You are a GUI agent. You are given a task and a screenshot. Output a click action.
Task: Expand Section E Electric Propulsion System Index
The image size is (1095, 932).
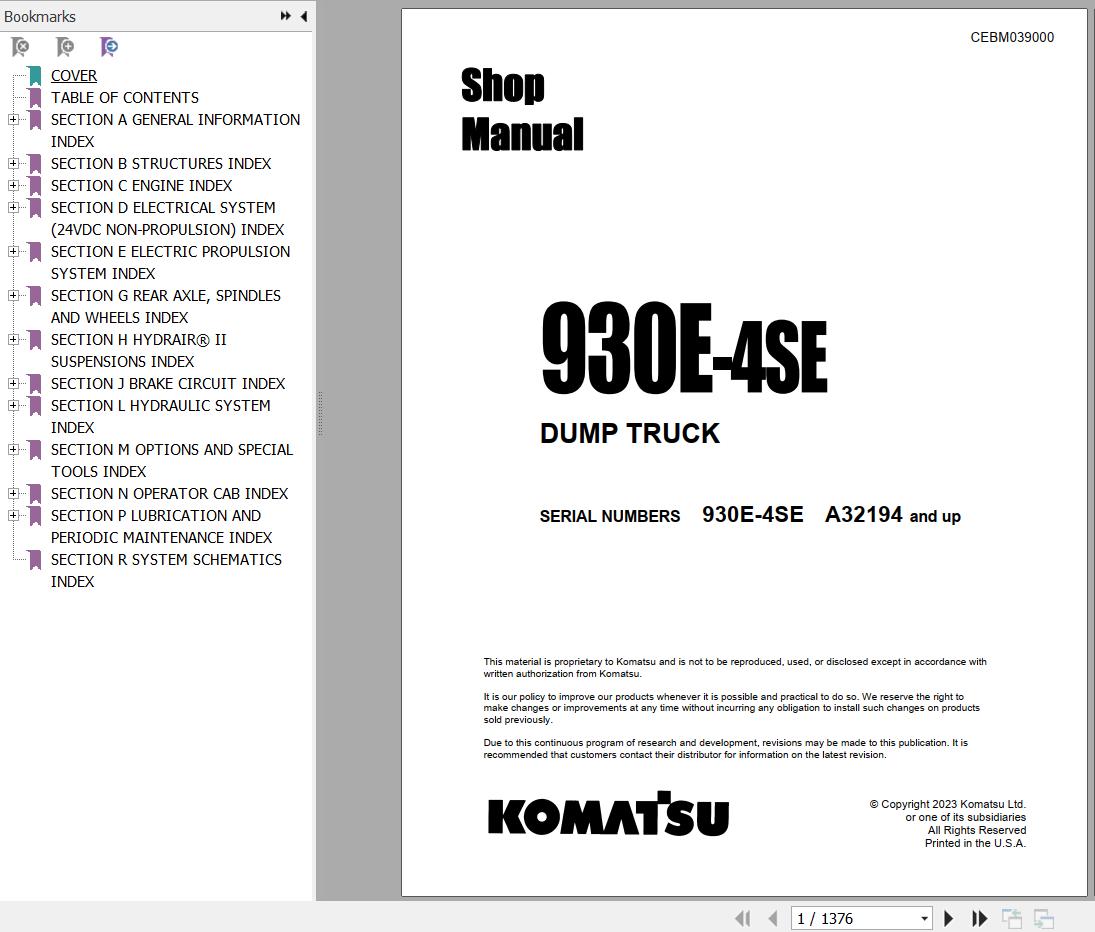13,251
